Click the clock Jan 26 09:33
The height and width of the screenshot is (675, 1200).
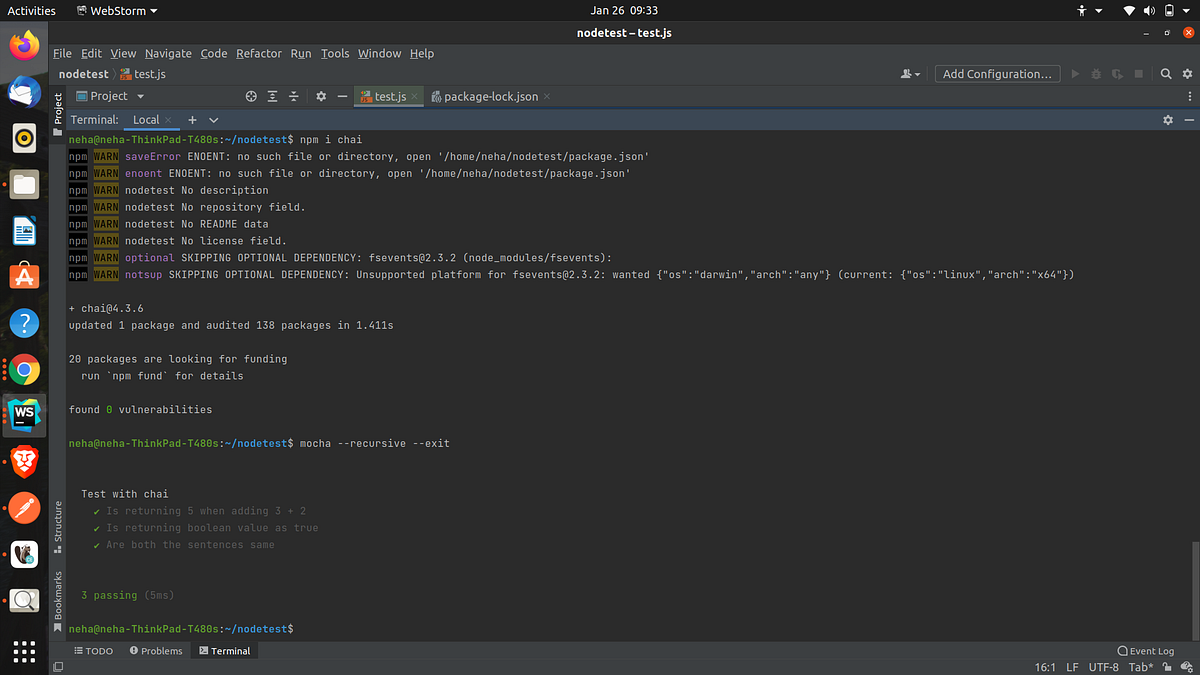click(624, 11)
